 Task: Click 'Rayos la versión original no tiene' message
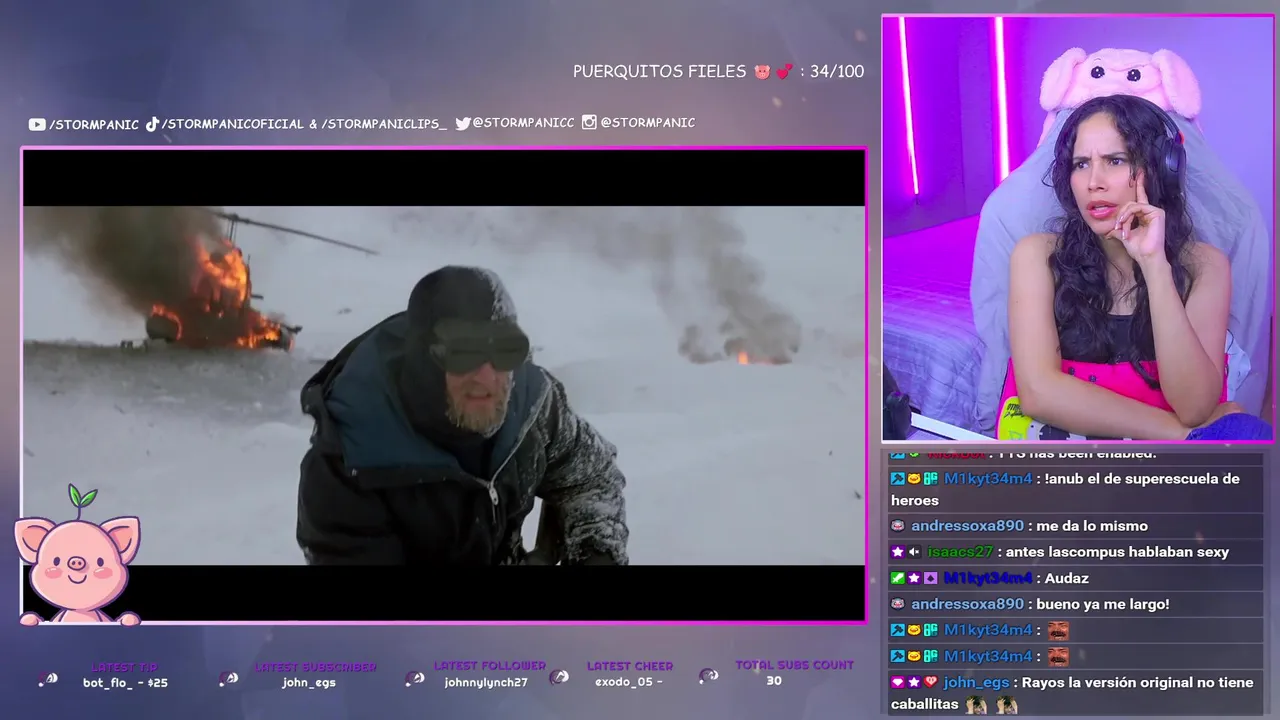point(1137,682)
